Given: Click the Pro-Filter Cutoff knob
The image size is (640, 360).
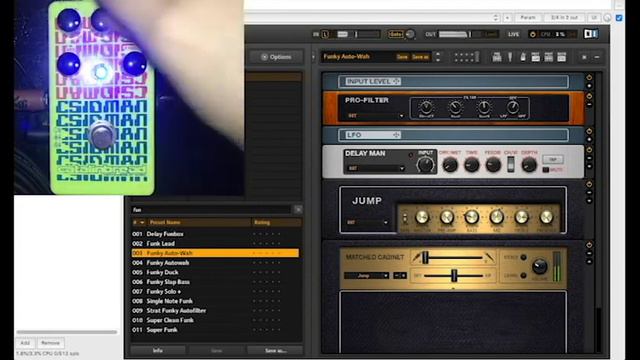Looking at the screenshot, I should (x=426, y=107).
